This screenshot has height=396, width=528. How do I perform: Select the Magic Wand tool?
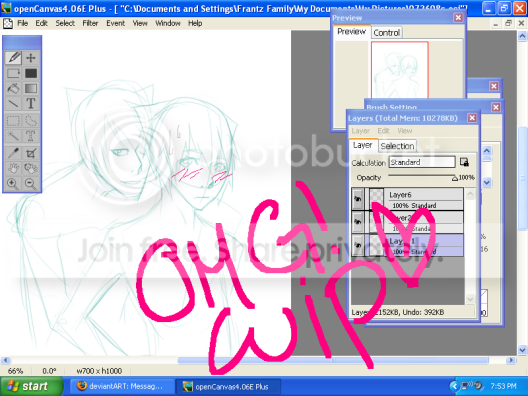(x=13, y=136)
